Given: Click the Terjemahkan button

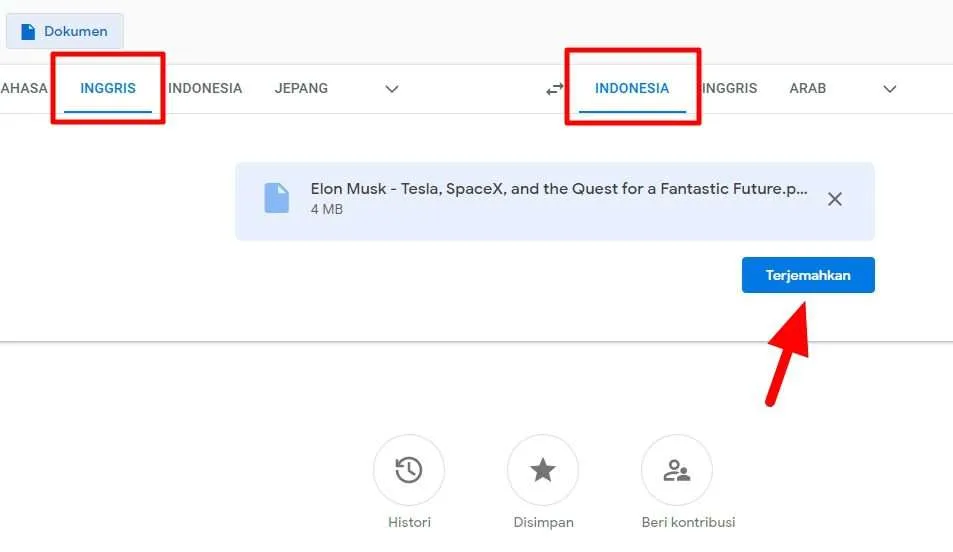Looking at the screenshot, I should point(808,275).
